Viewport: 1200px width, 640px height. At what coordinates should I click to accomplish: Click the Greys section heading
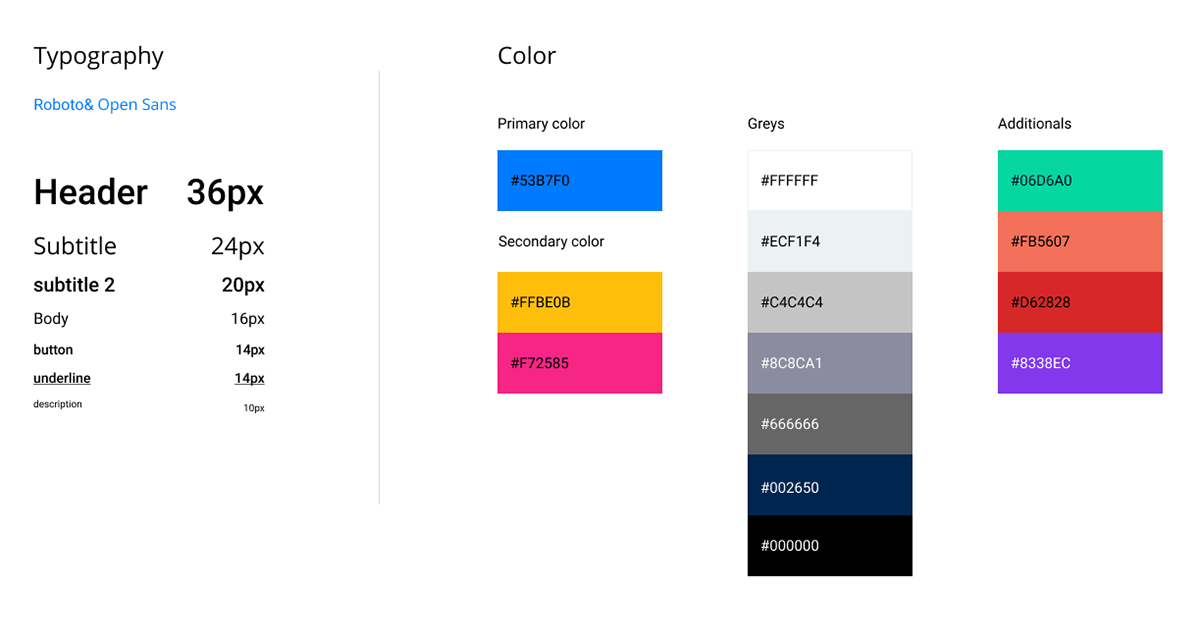click(x=766, y=124)
